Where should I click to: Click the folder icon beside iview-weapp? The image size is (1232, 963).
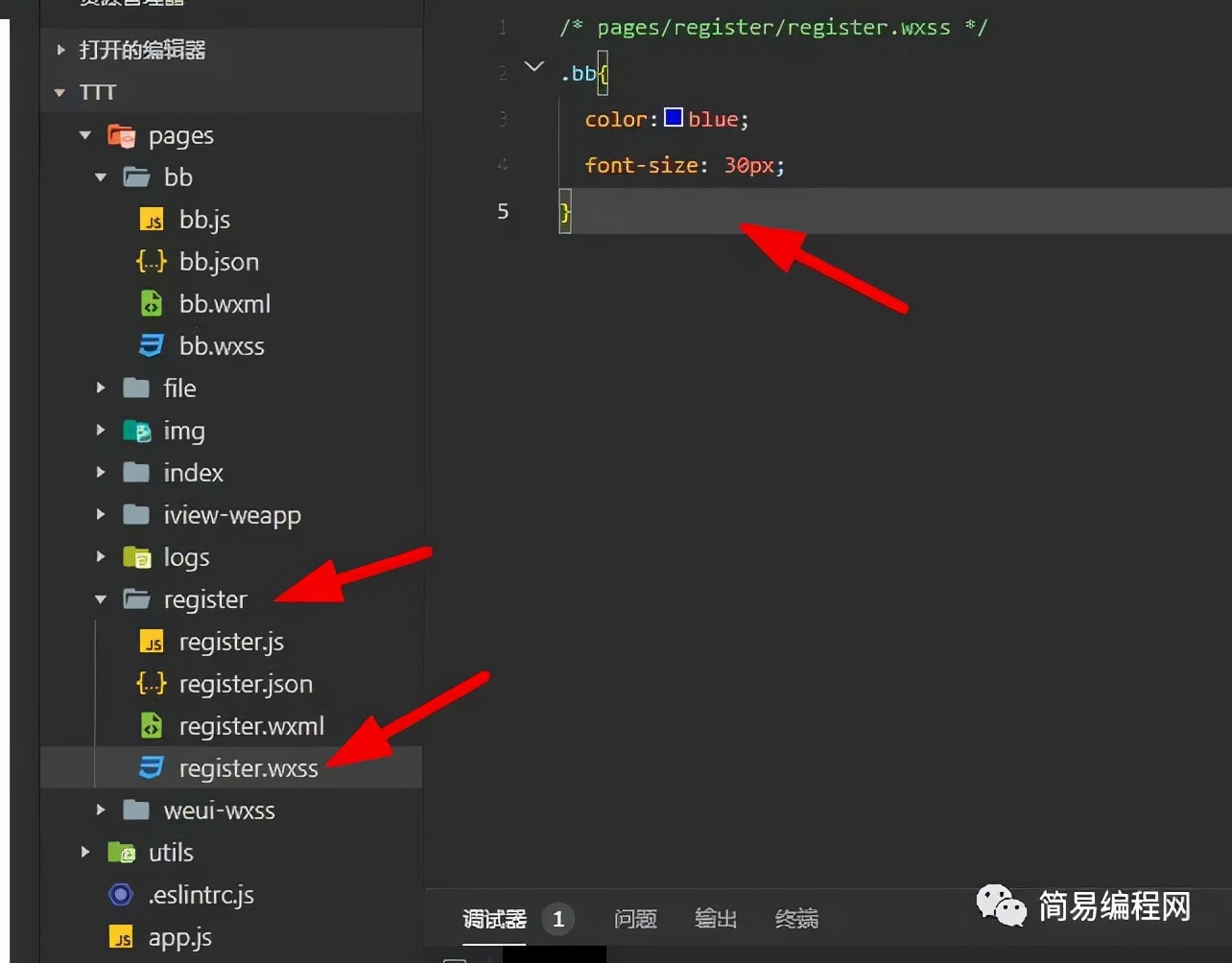click(137, 515)
